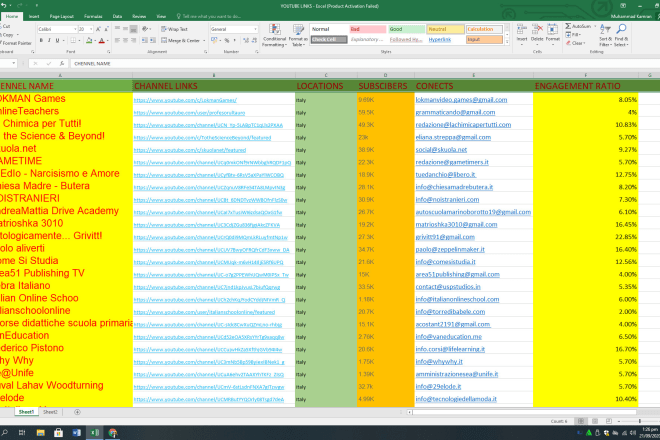Open font name dropdown Calibri
The width and height of the screenshot is (660, 440).
pyautogui.click(x=75, y=29)
